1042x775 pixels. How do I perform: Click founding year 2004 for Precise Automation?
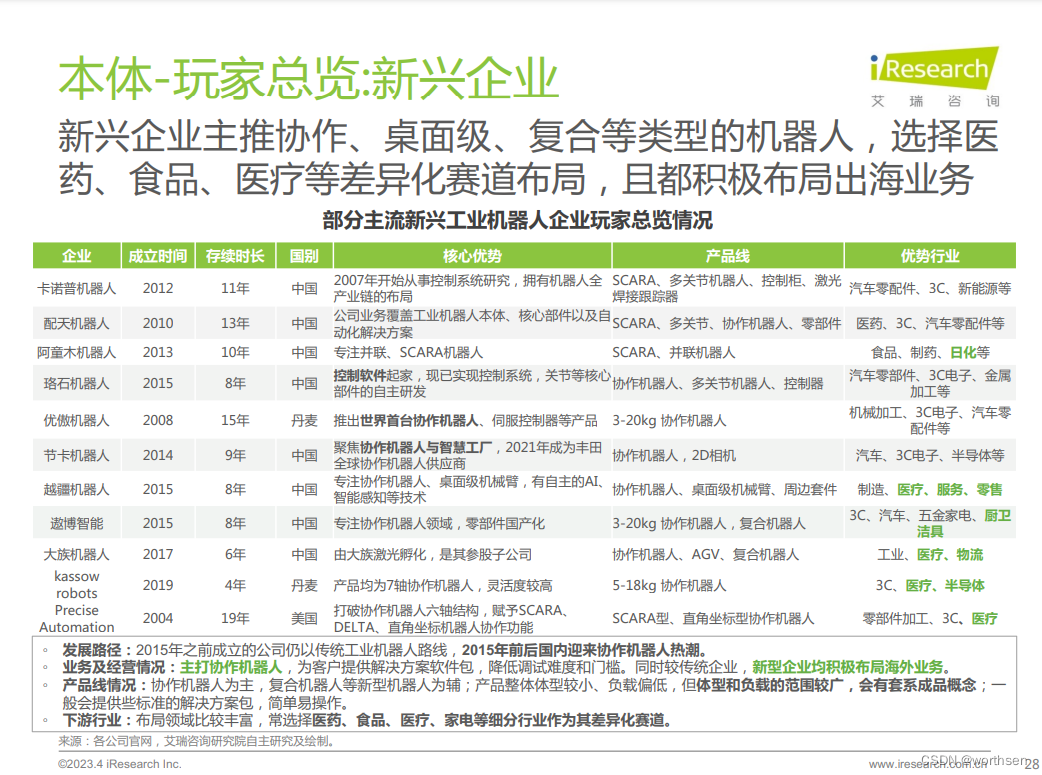point(157,618)
